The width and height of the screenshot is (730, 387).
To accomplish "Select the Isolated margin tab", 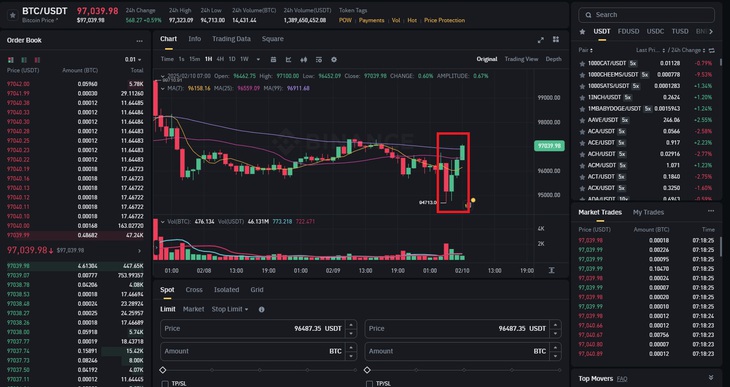I will click(226, 290).
